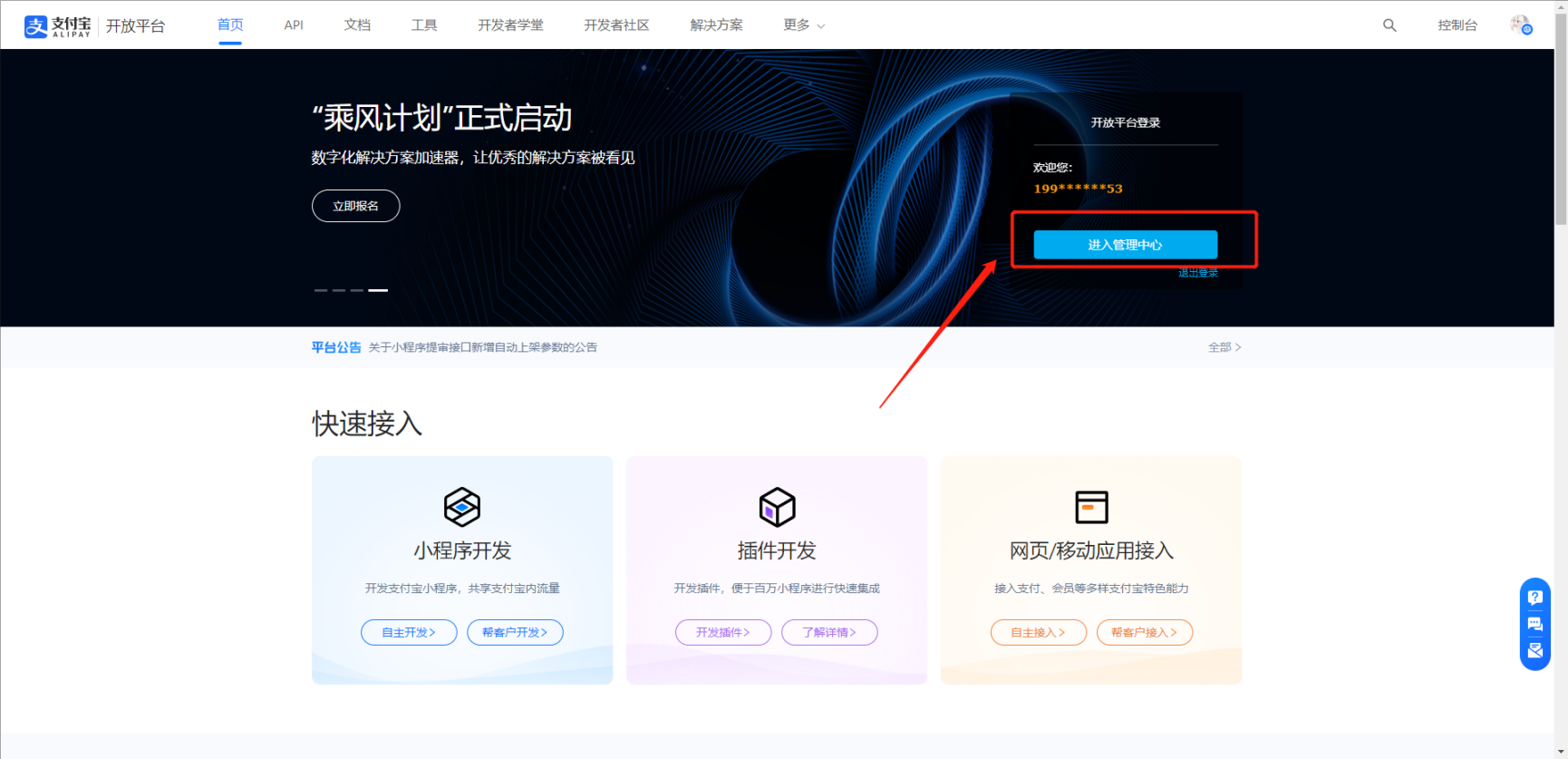Open the user avatar menu
Image resolution: width=1568 pixels, height=759 pixels.
[x=1521, y=25]
